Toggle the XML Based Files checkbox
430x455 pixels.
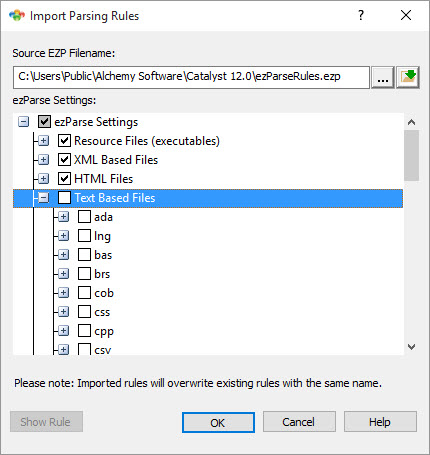(x=64, y=160)
